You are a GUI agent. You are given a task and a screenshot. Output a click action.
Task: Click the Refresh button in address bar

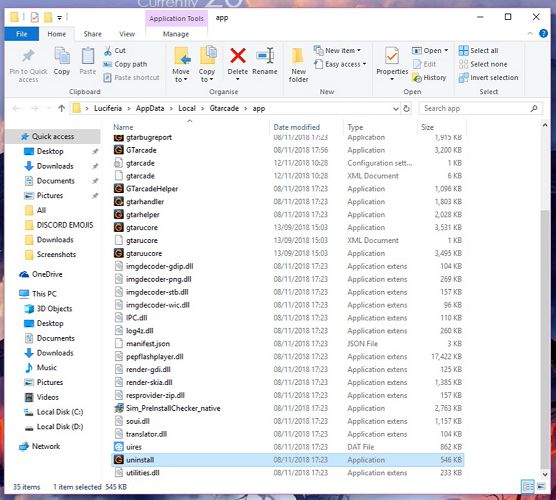tap(406, 109)
